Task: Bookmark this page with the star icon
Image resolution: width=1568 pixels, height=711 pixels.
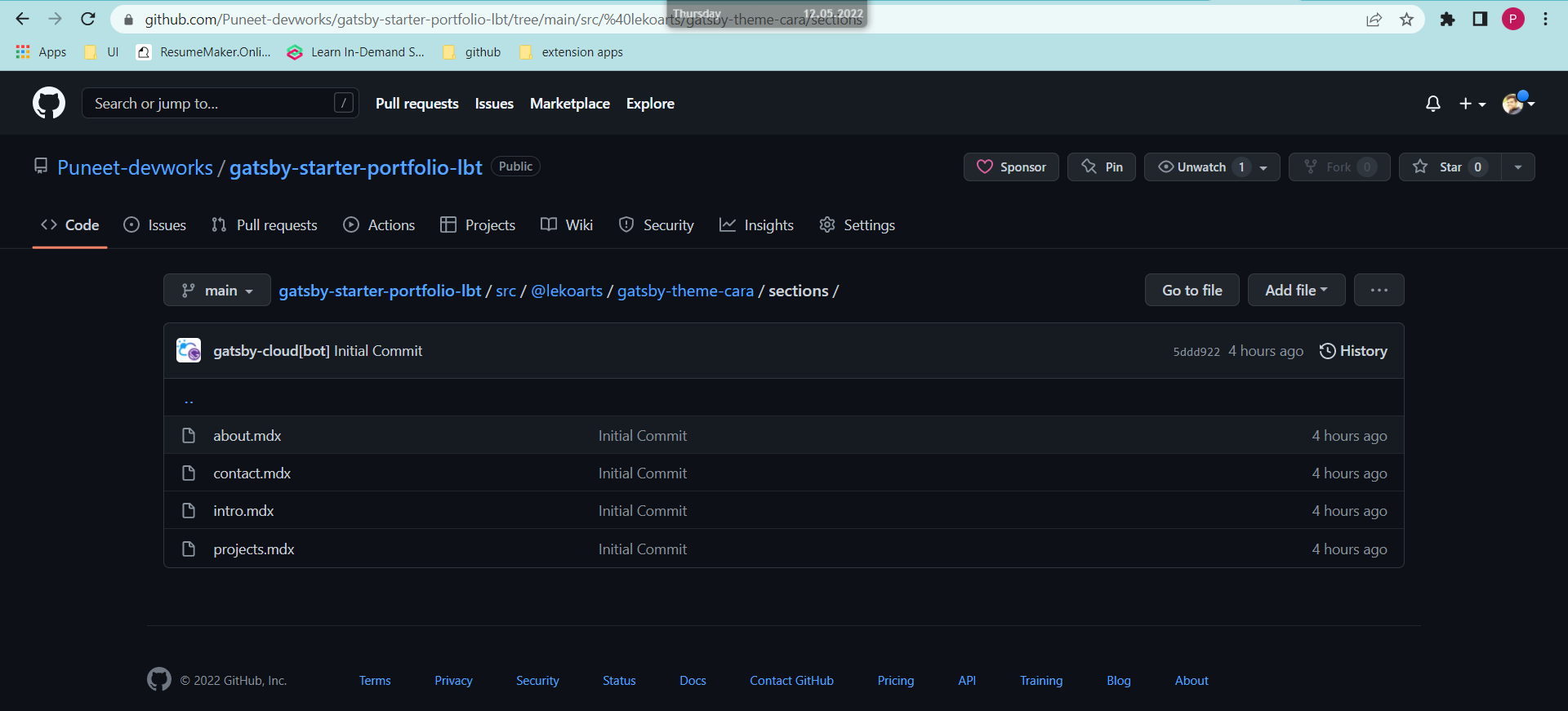Action: pos(1406,20)
